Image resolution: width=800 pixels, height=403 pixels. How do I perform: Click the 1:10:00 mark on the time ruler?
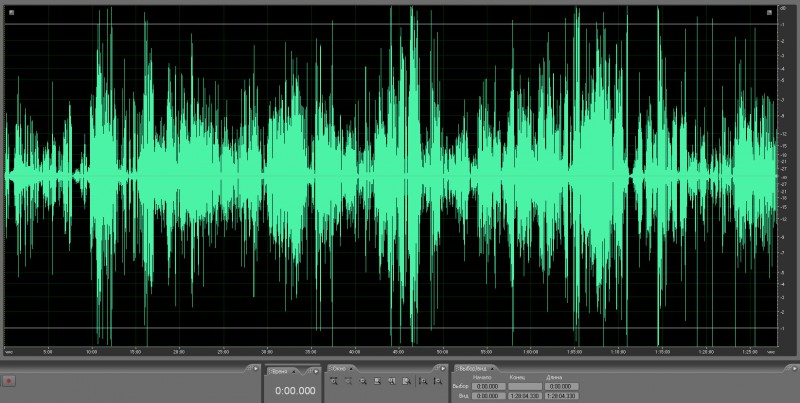(x=618, y=352)
